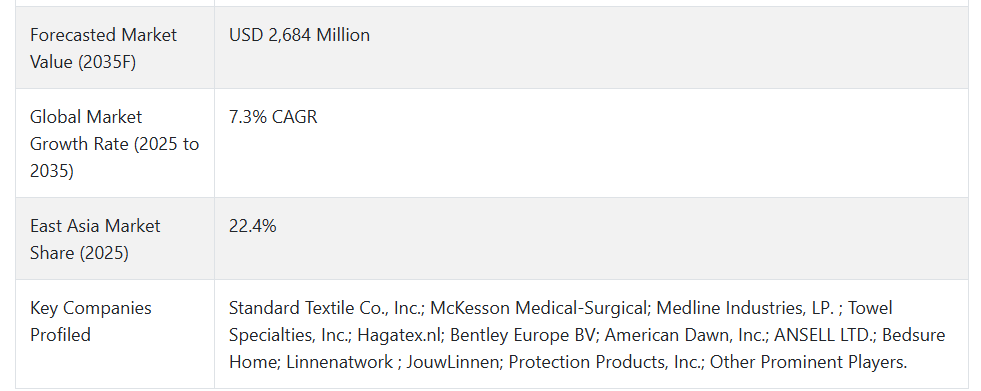Click the 'Linnenatwork' company text
The width and height of the screenshot is (981, 391).
click(x=339, y=362)
